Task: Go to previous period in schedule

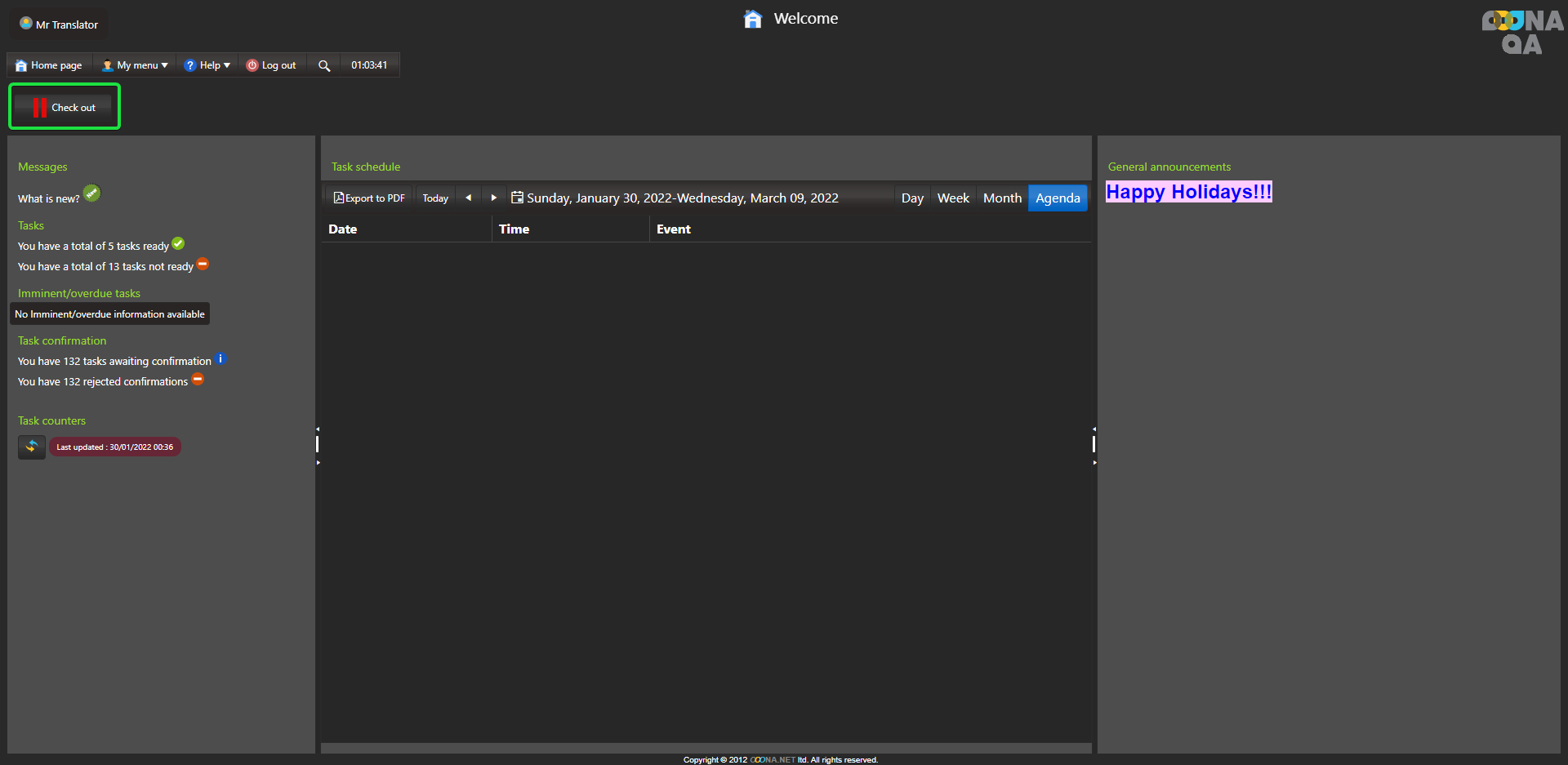Action: pyautogui.click(x=468, y=198)
